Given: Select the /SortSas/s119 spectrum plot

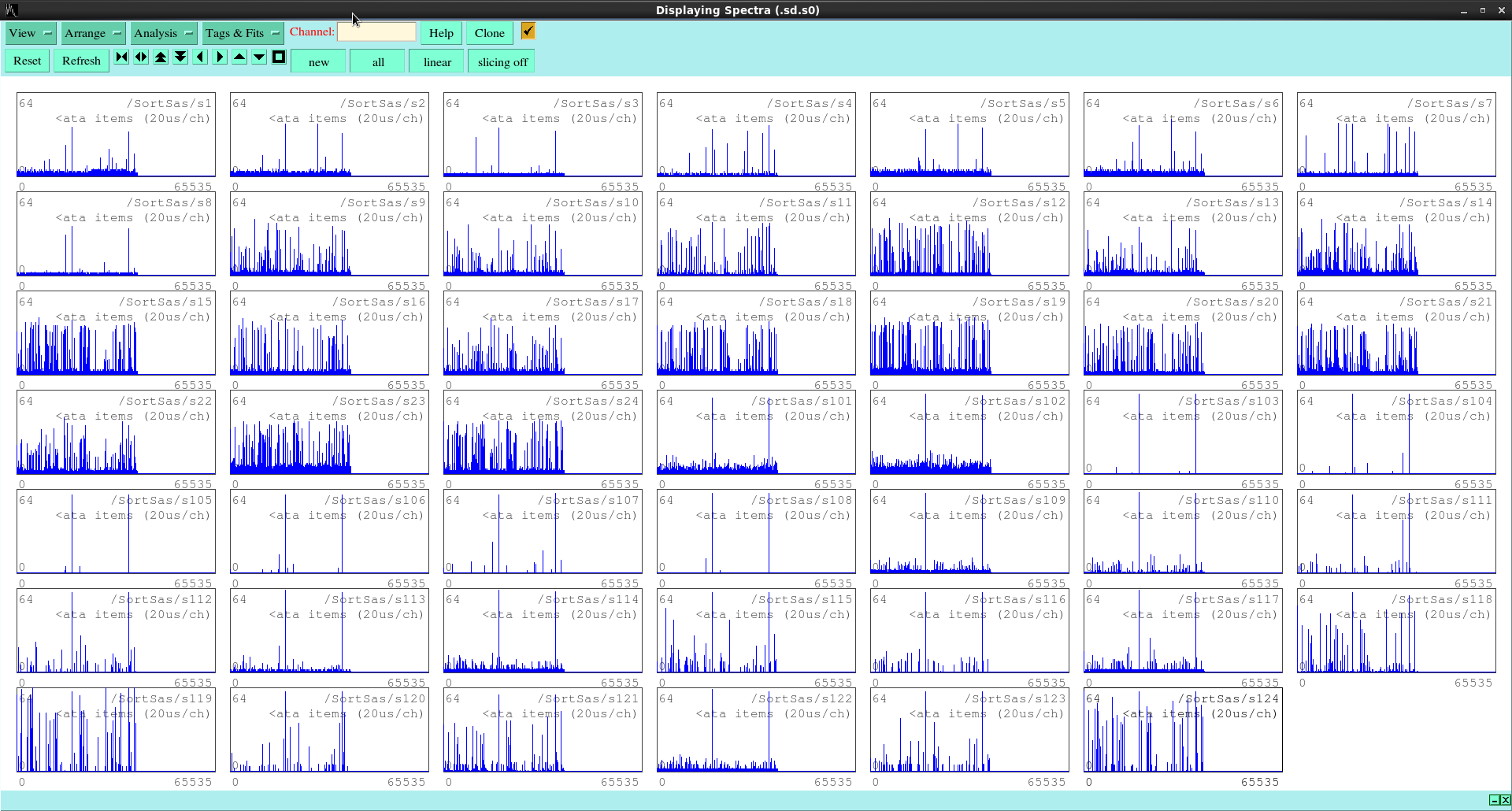Looking at the screenshot, I should point(116,730).
